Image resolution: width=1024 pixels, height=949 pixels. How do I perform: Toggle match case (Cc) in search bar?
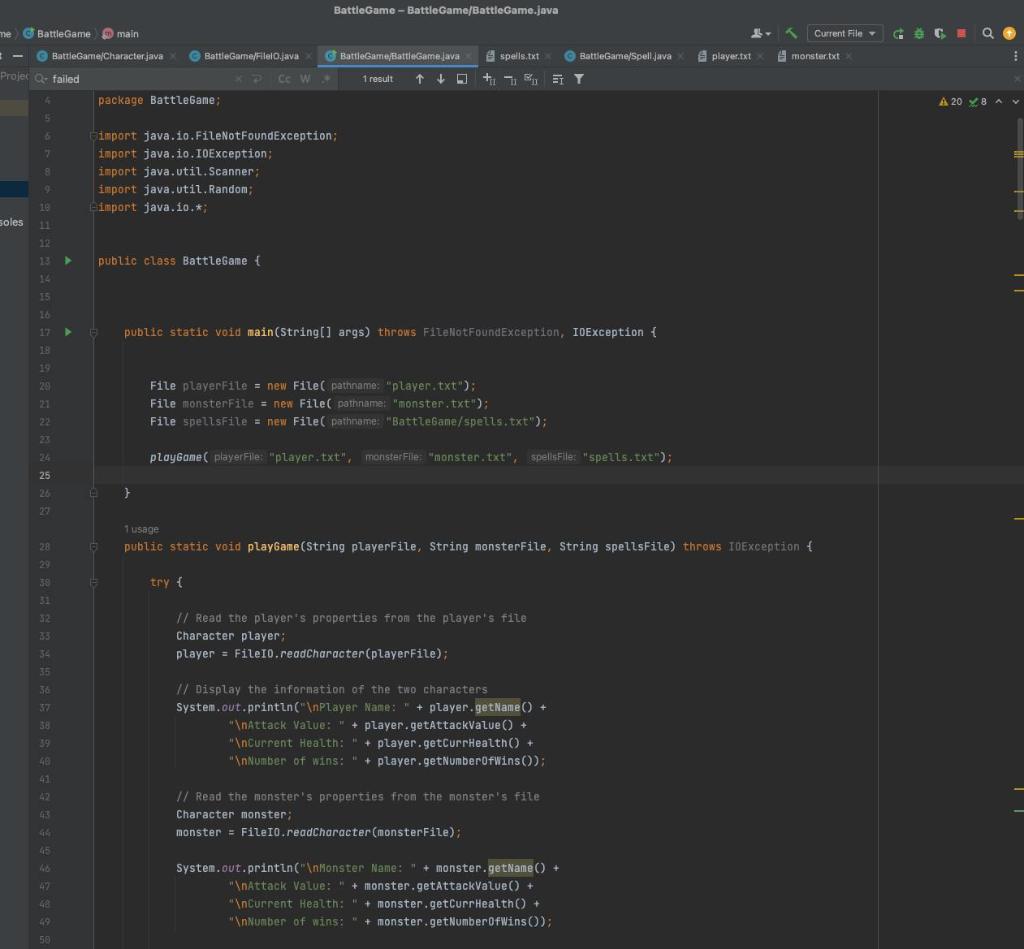coord(285,78)
